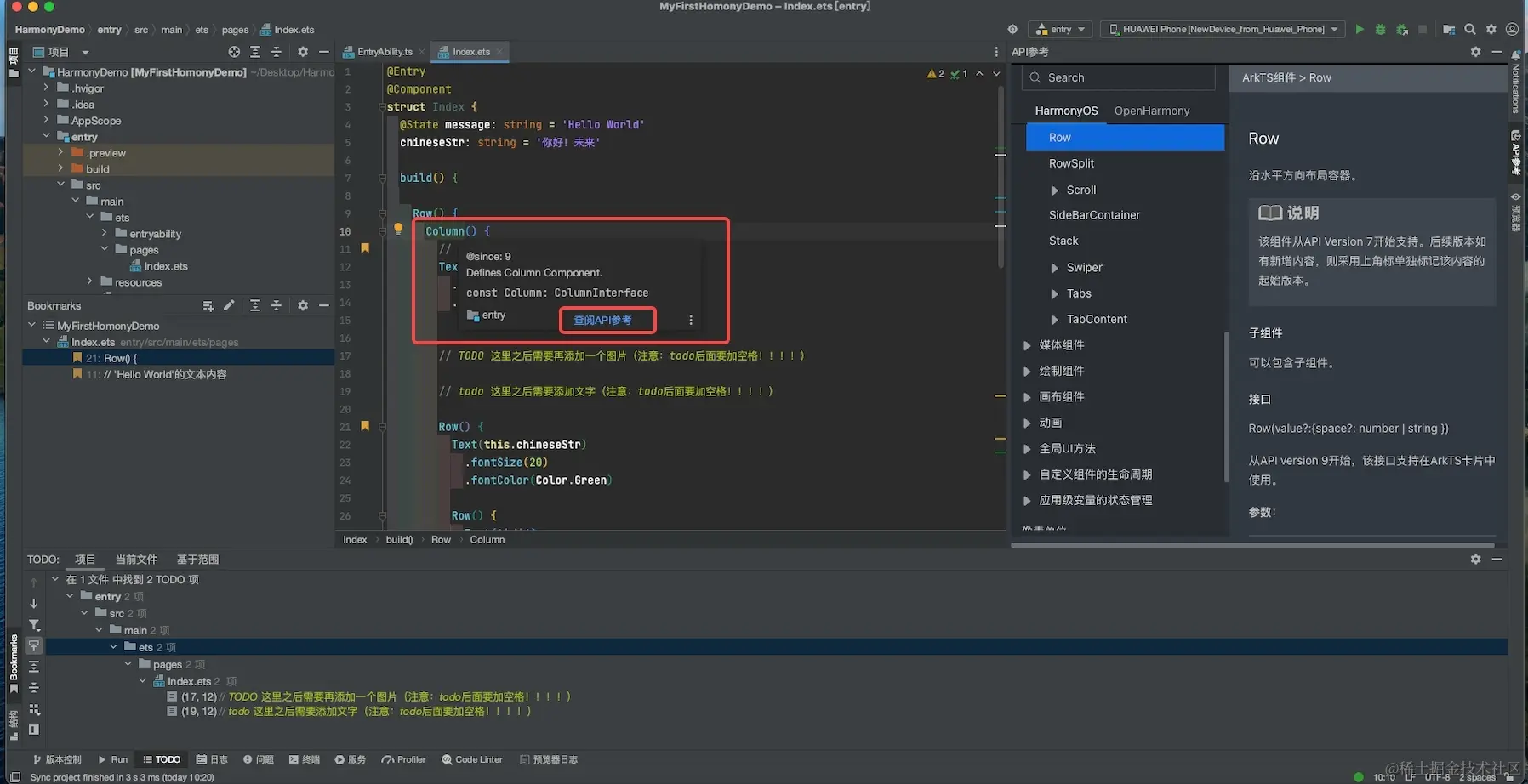Hide the Project panel with the minus icon
Screen dimensions: 1528x784
coord(324,52)
